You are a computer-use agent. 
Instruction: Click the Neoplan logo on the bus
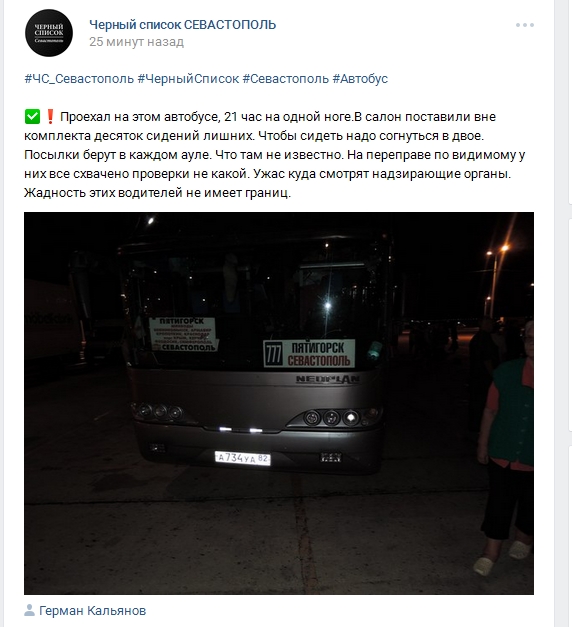point(328,379)
